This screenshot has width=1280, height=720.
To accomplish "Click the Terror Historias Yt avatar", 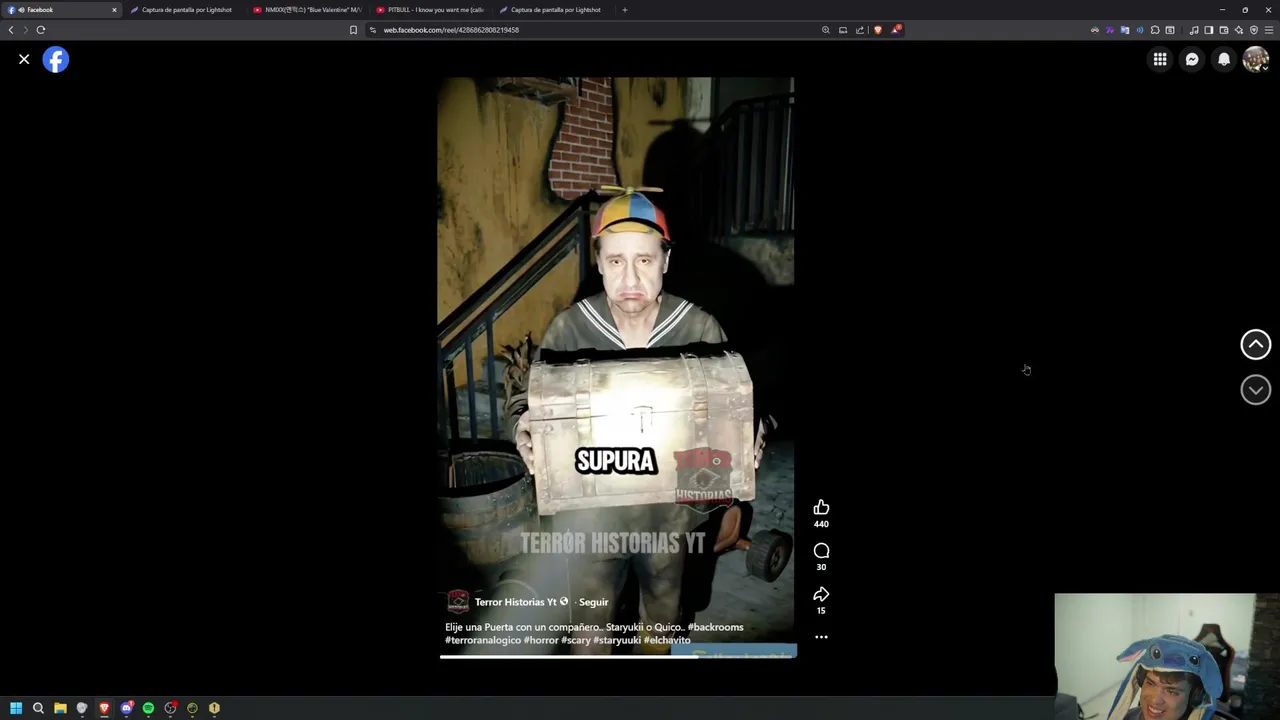I will 458,601.
